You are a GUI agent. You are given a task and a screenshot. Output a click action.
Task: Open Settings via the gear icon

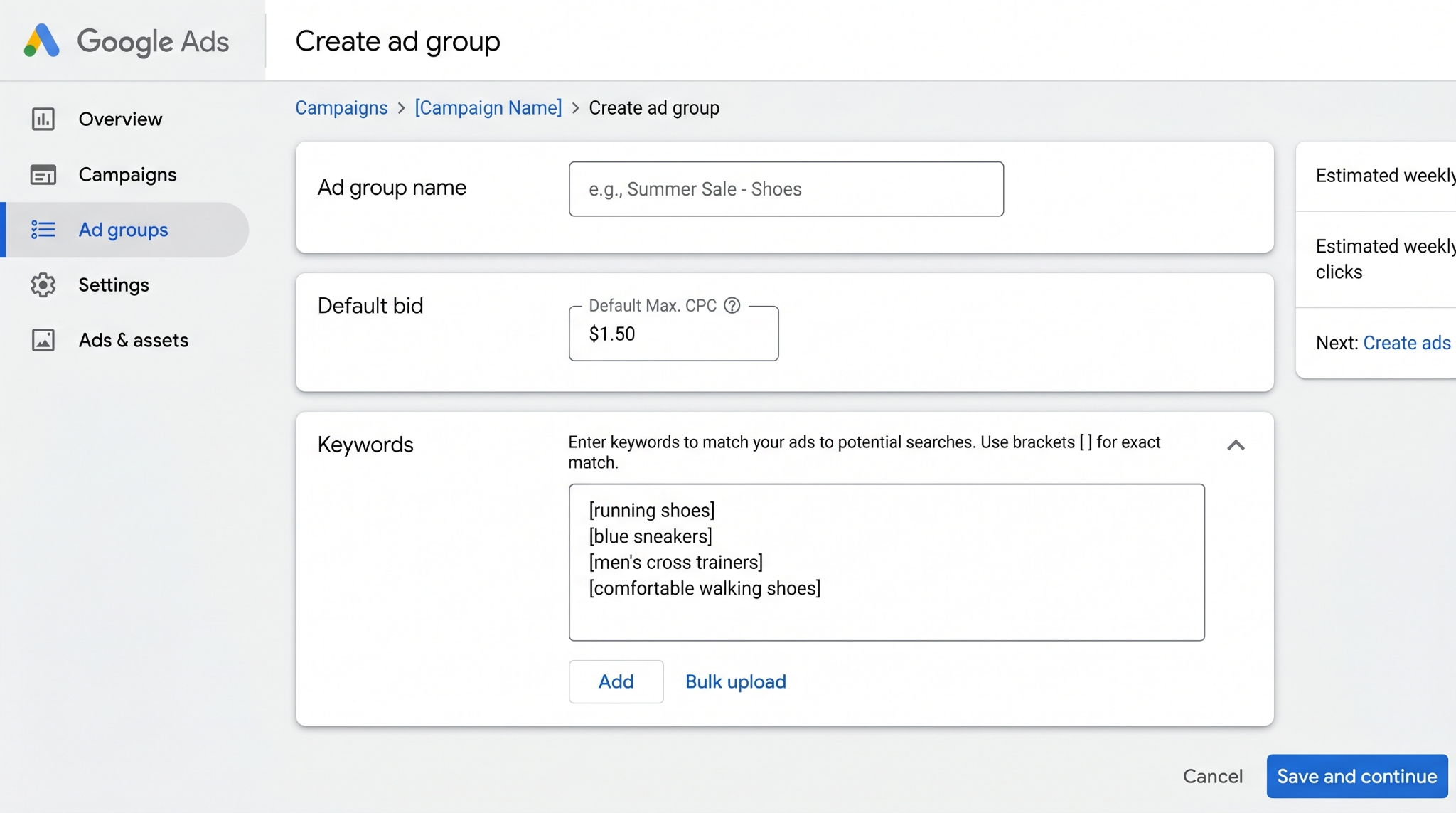coord(43,285)
